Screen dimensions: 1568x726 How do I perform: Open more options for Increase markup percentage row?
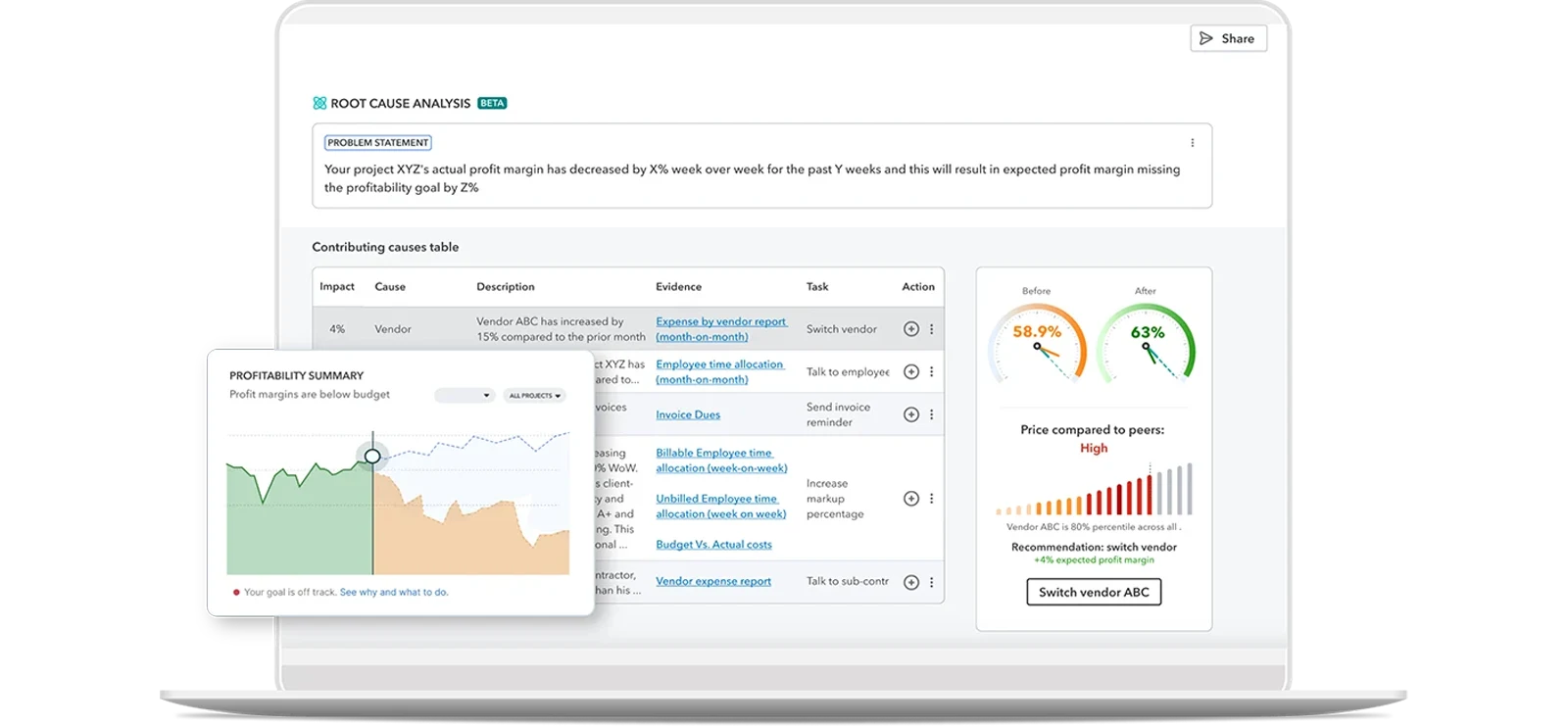pyautogui.click(x=931, y=499)
